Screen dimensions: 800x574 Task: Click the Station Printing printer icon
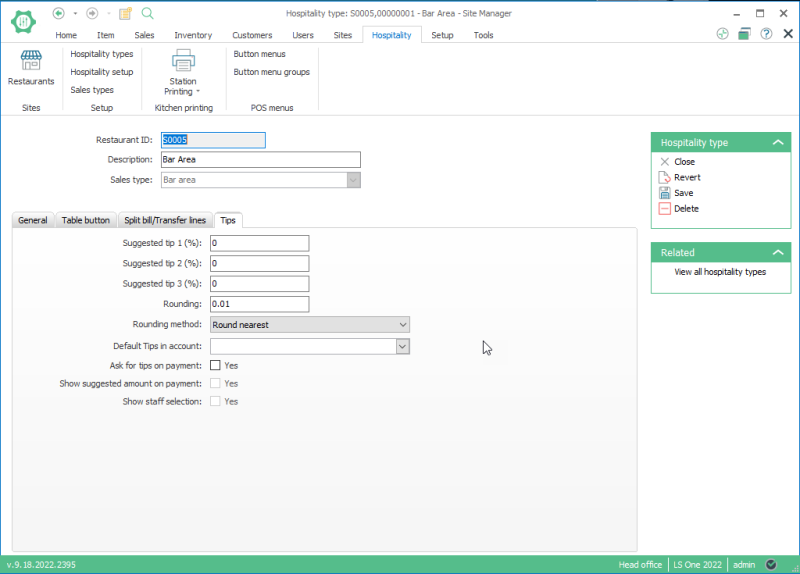[183, 60]
